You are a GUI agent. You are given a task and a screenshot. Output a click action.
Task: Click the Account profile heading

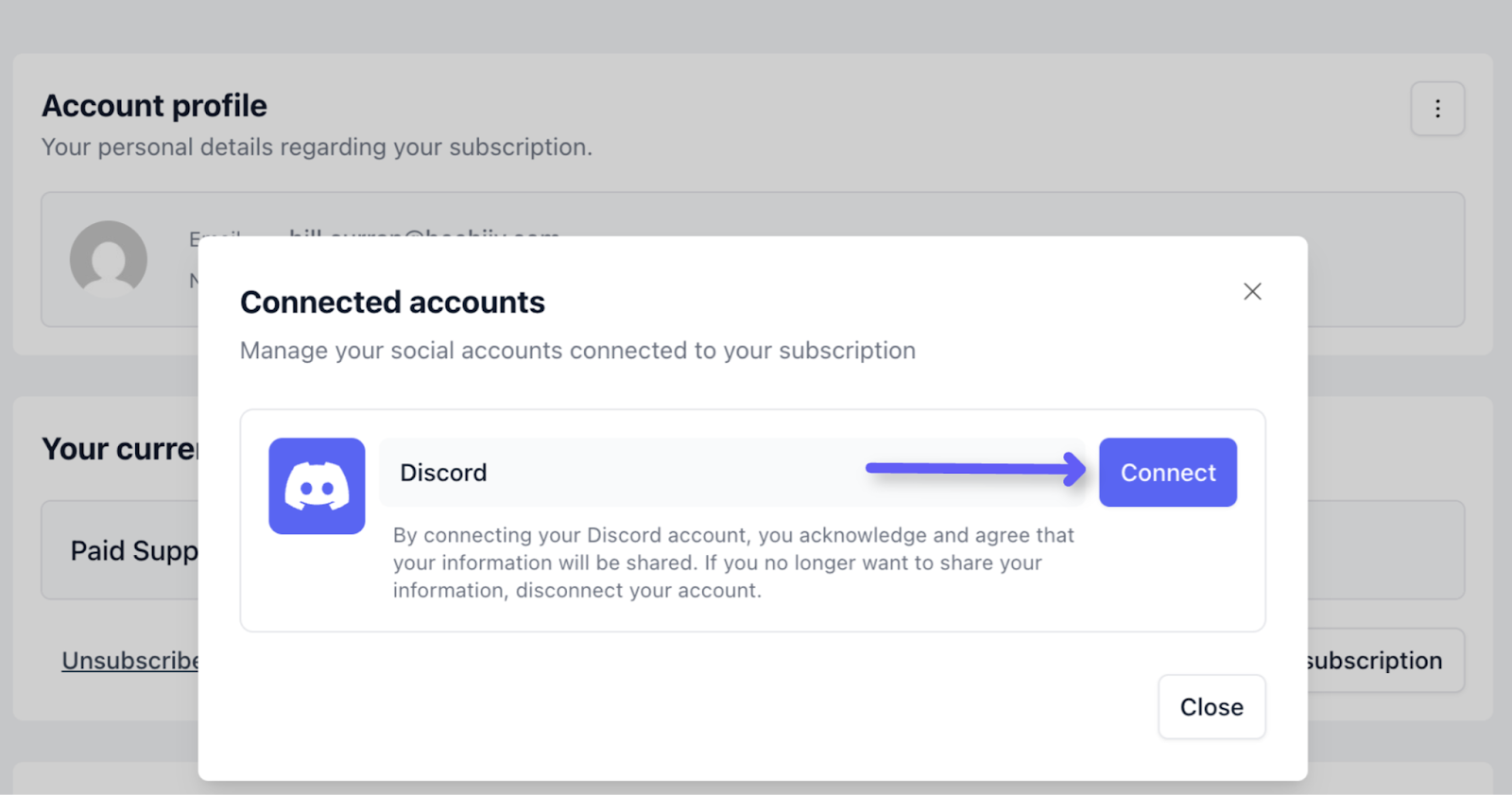[154, 106]
